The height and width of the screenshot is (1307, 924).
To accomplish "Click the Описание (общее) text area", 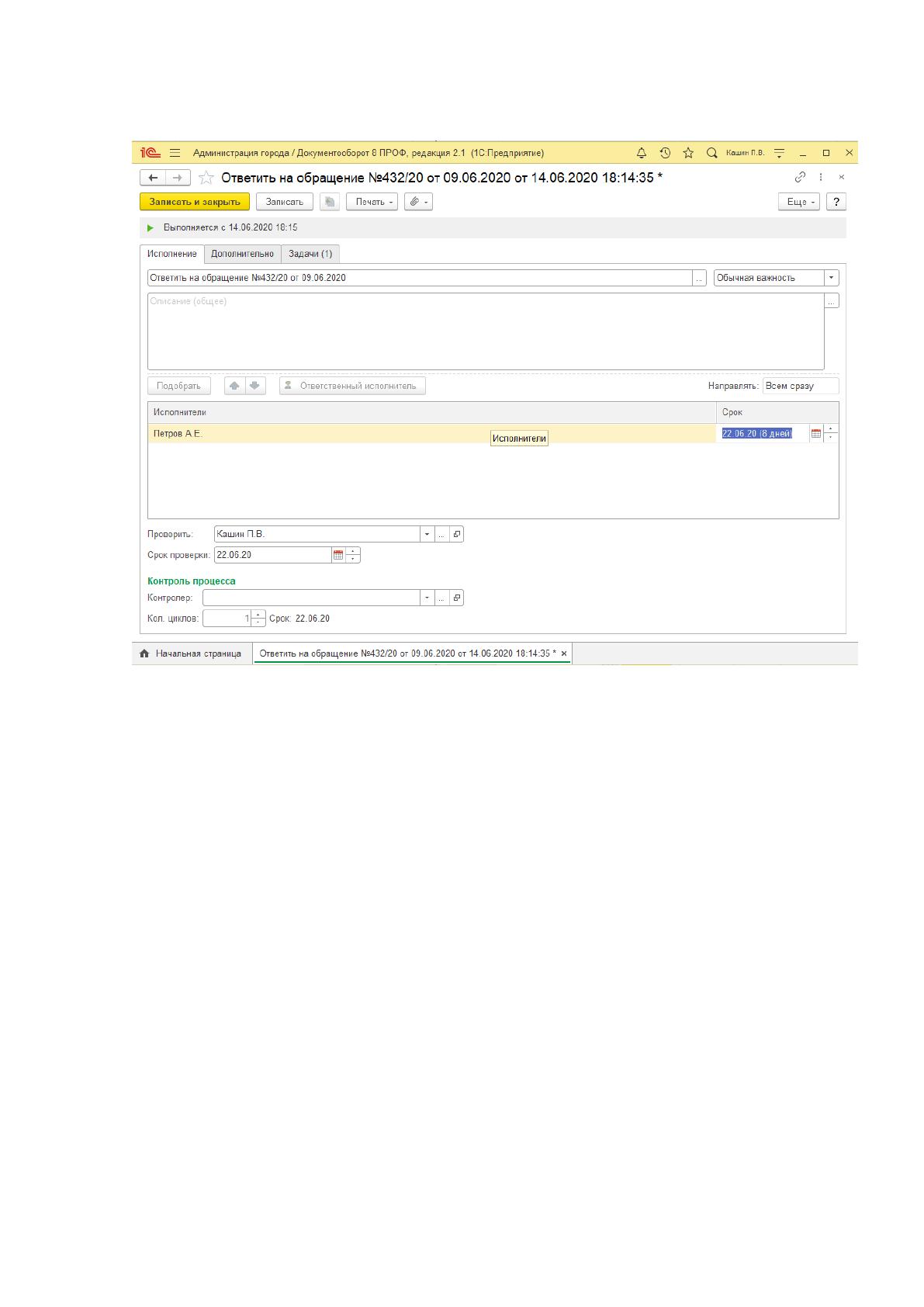I will 486,331.
